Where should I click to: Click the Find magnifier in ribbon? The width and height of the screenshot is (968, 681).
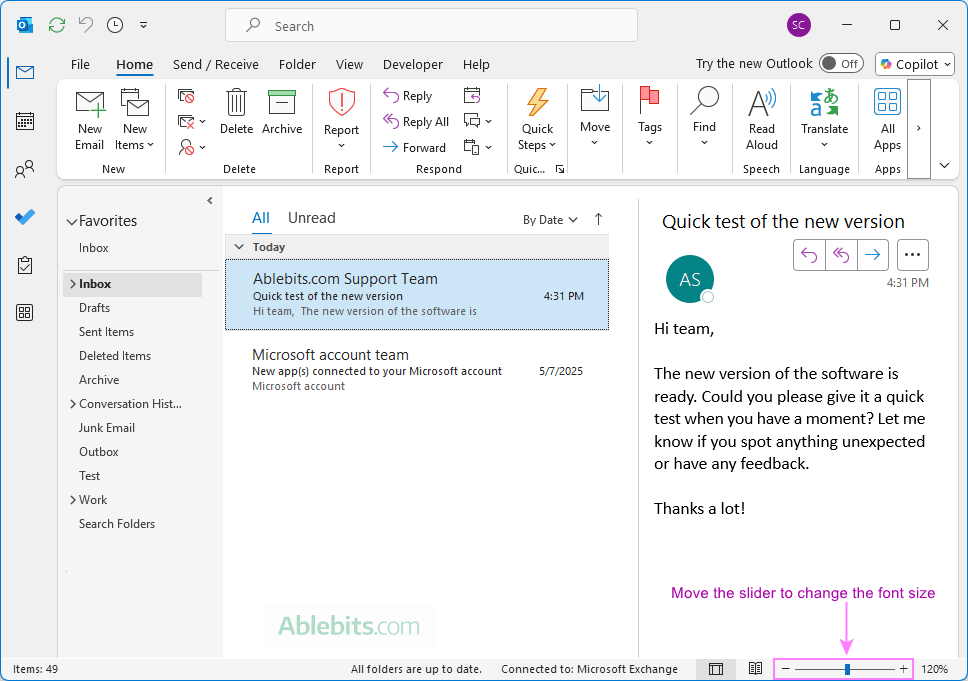(x=704, y=117)
